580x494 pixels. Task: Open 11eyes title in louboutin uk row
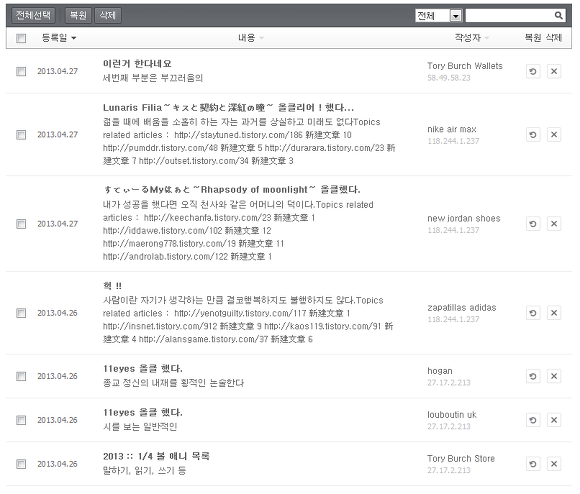143,412
